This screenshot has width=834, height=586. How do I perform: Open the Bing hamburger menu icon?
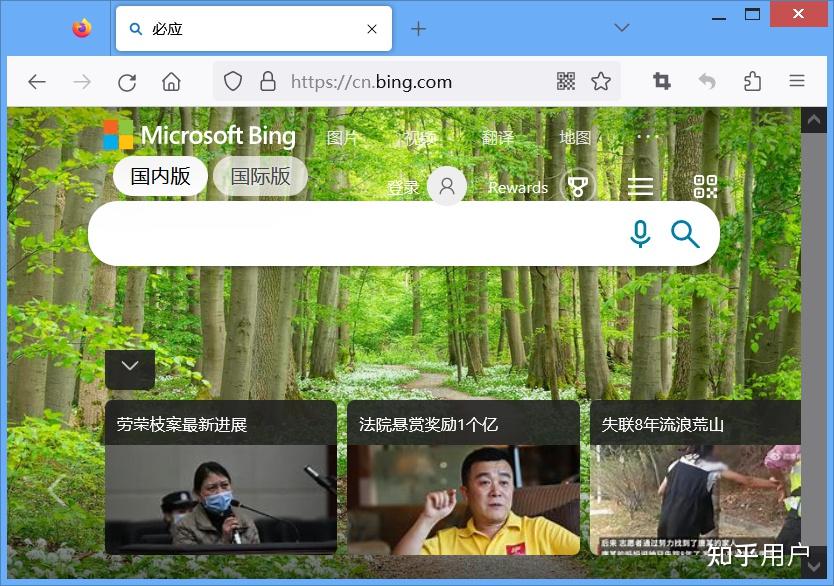click(x=640, y=186)
